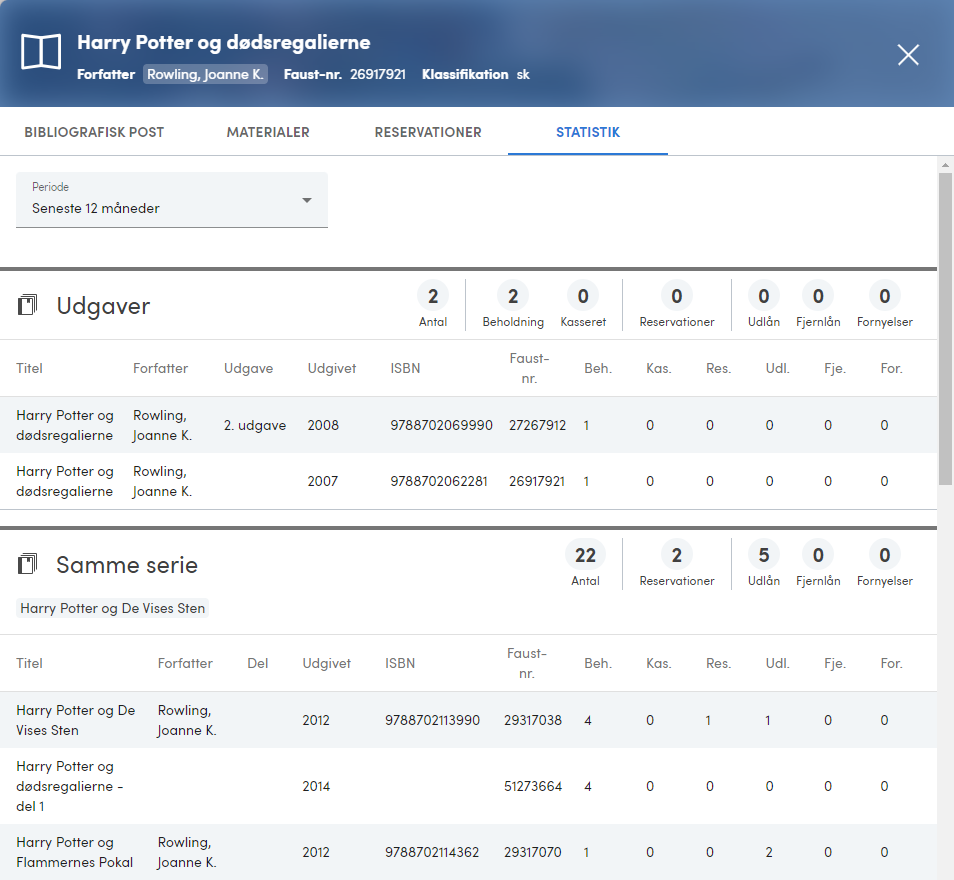954x880 pixels.
Task: Click Faust-nr. 51273664
Action: 532,786
